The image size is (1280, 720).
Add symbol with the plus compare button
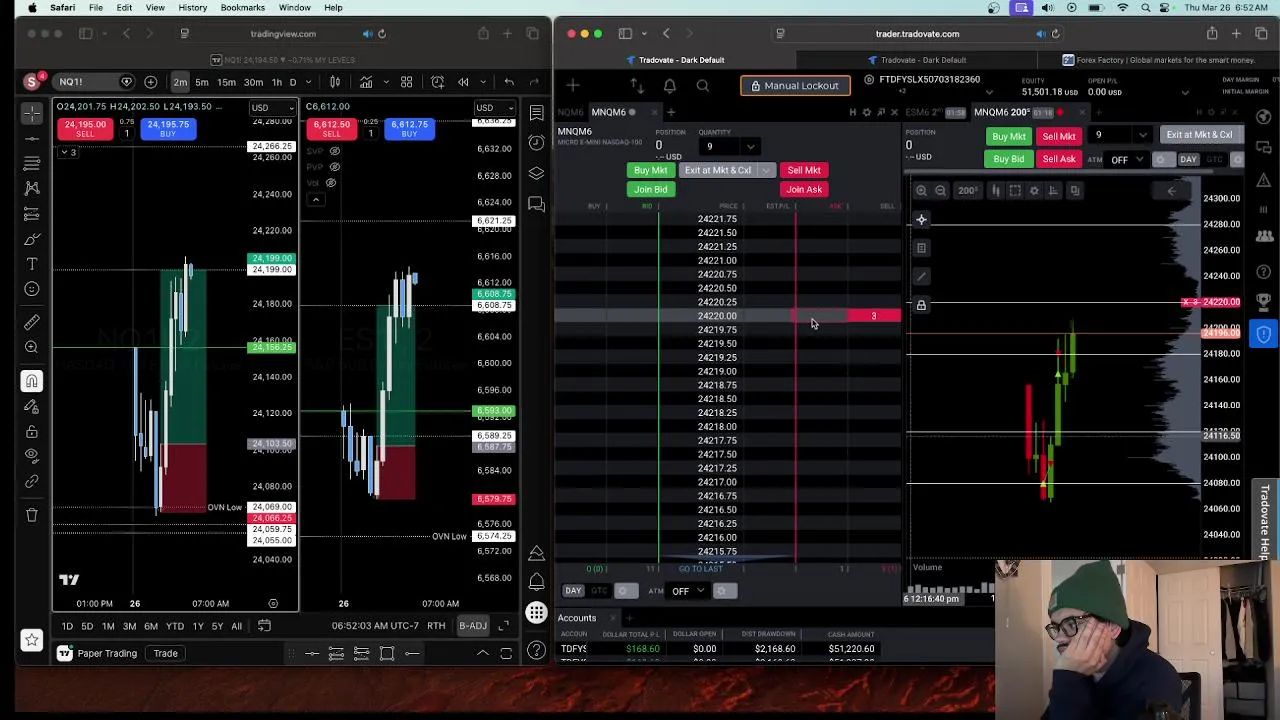150,82
